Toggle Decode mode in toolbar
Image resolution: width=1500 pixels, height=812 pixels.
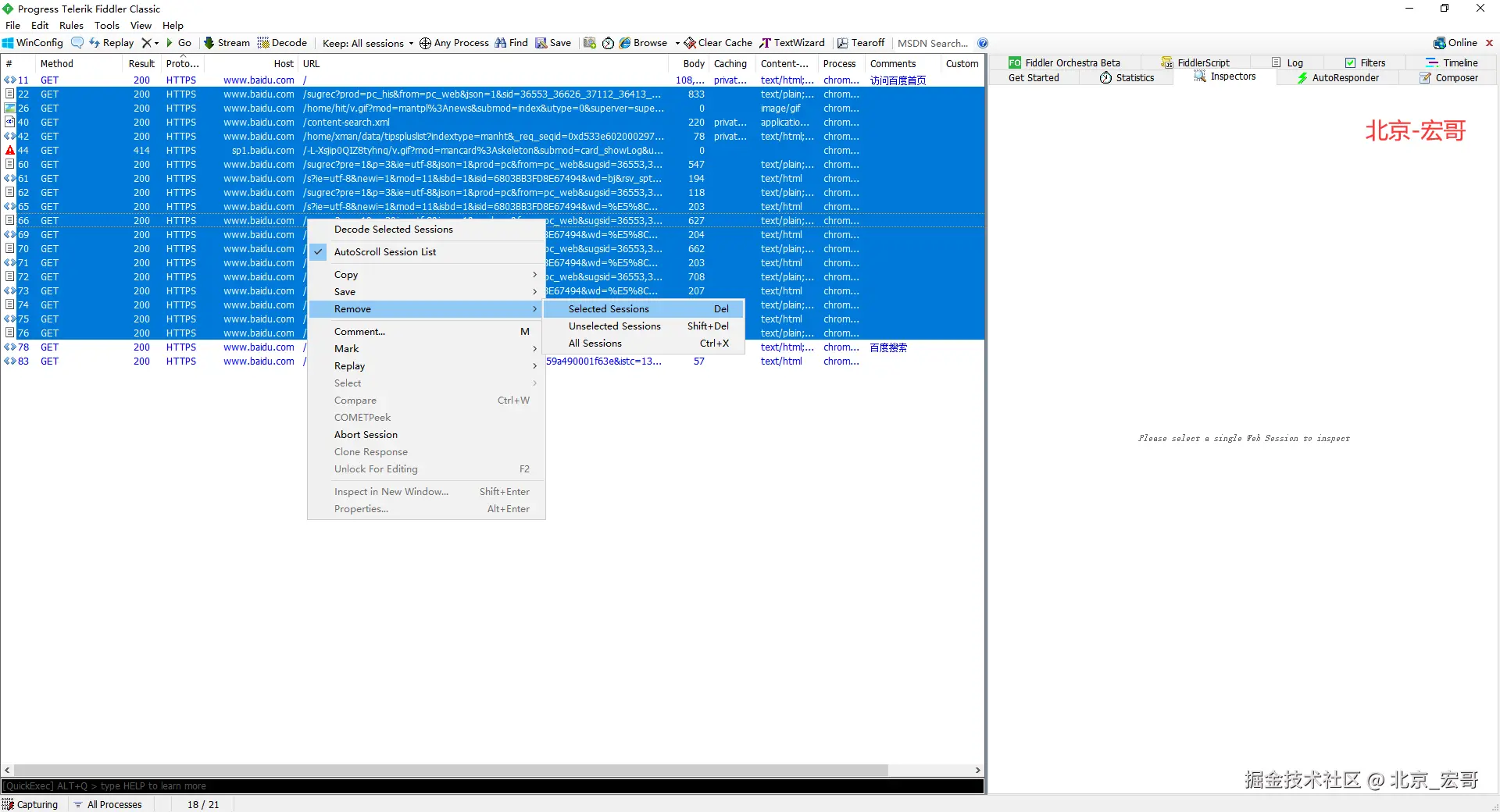click(x=282, y=43)
